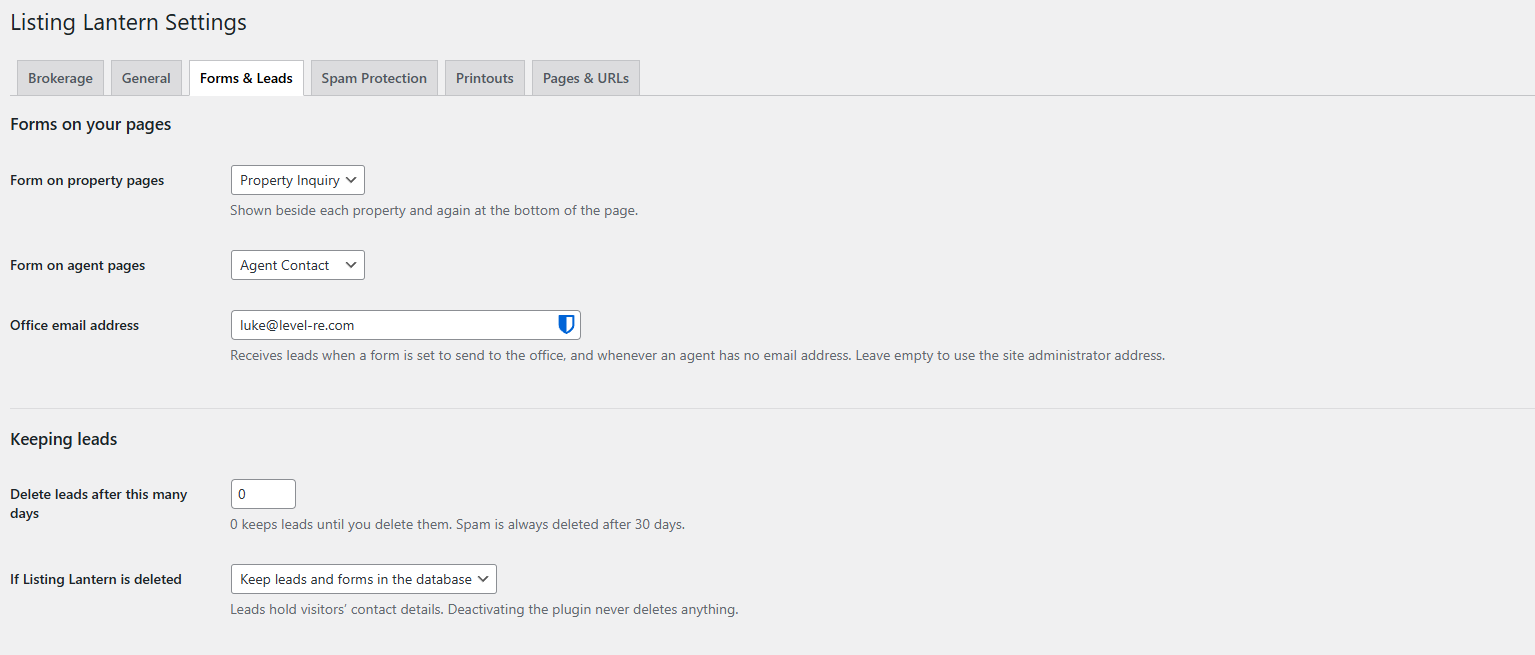Open the Pages & URLs tab
Screen dimensions: 1535x655
point(586,78)
